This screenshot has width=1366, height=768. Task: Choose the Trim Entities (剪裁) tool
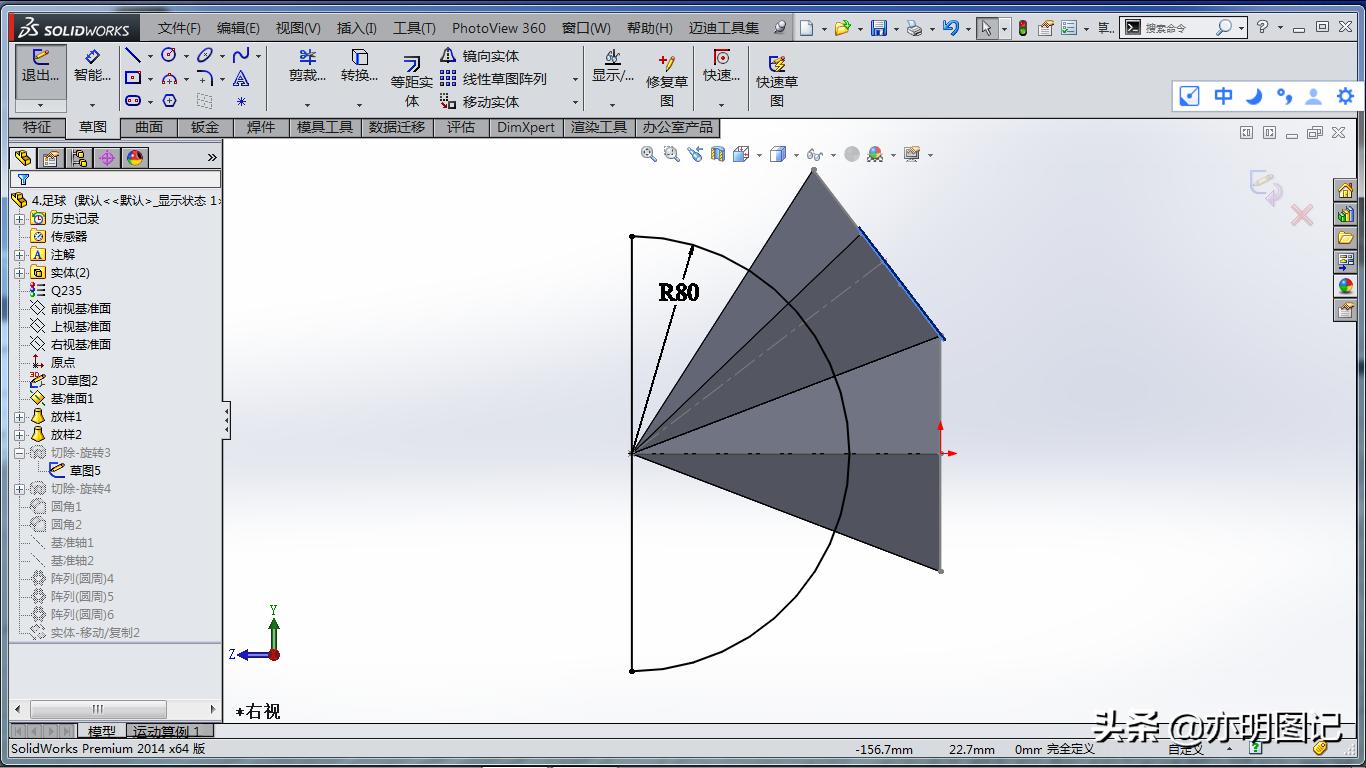[307, 66]
